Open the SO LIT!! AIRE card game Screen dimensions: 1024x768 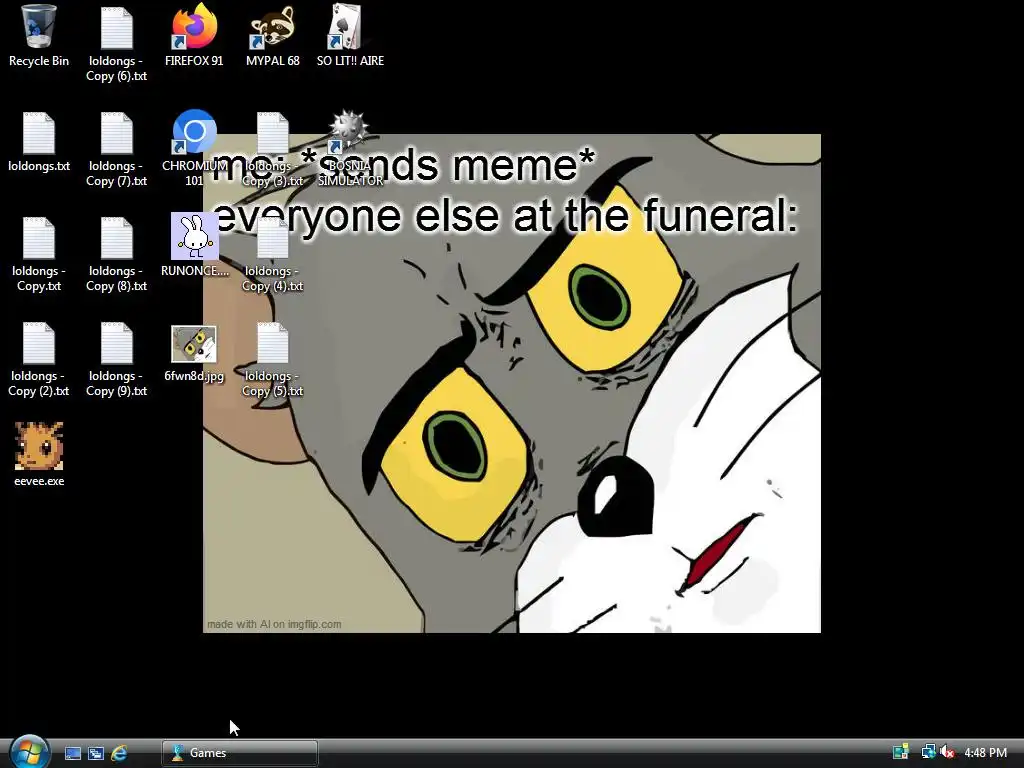[x=350, y=36]
